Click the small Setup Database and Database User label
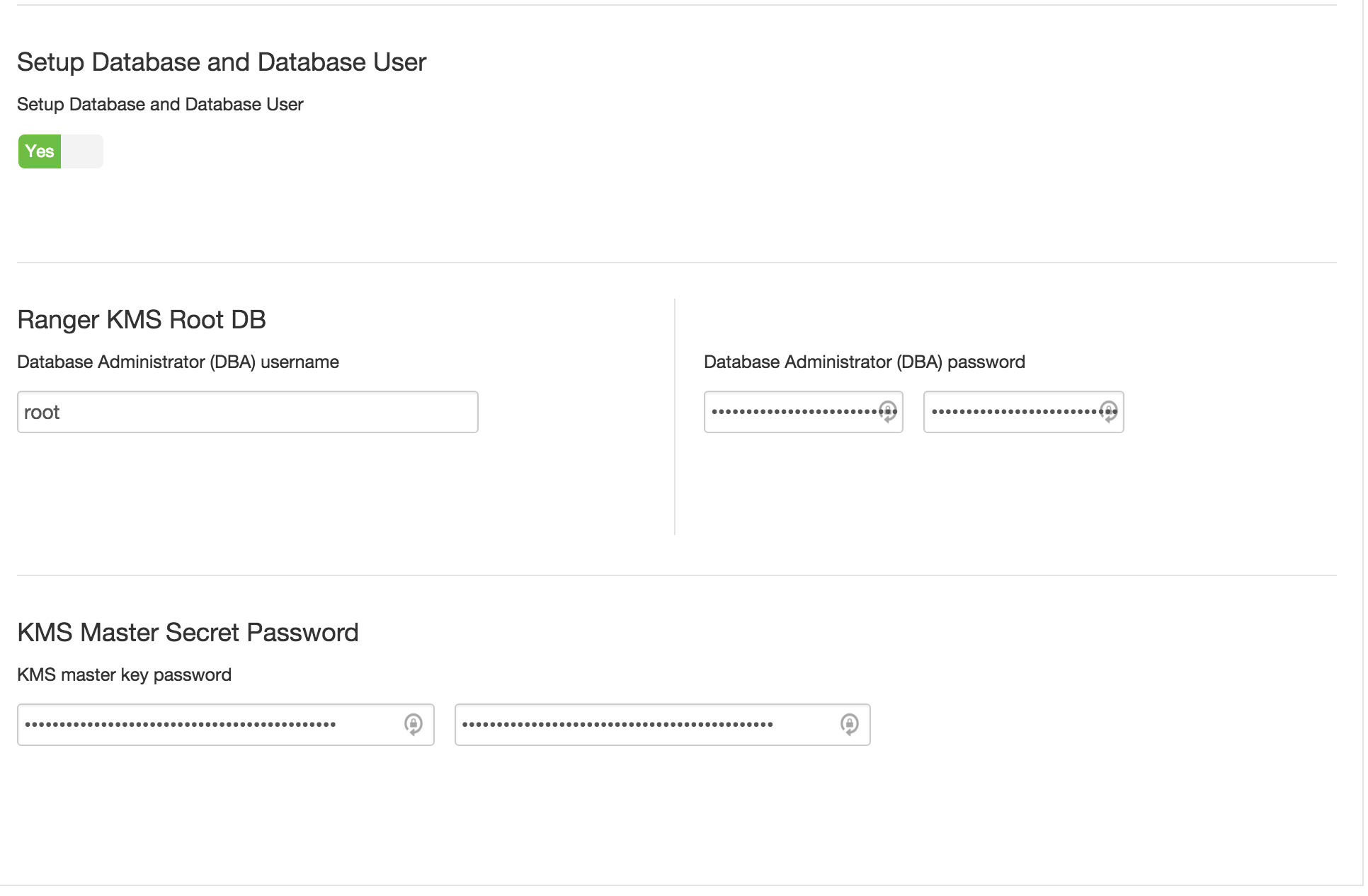Screen dimensions: 1368x896 (160, 104)
